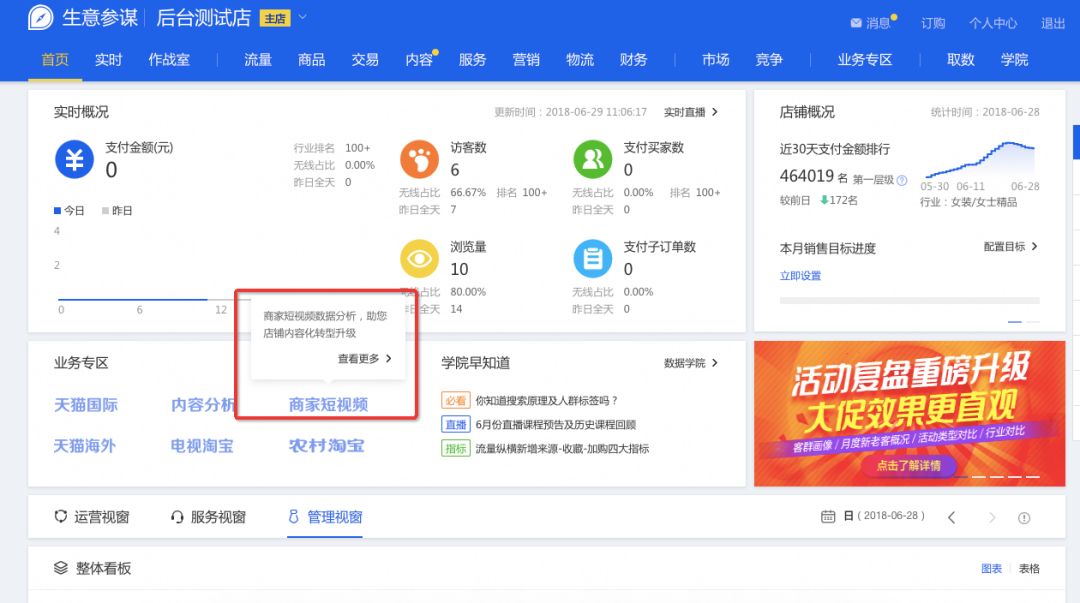Open the calendar date picker above 整体看板

(x=828, y=517)
